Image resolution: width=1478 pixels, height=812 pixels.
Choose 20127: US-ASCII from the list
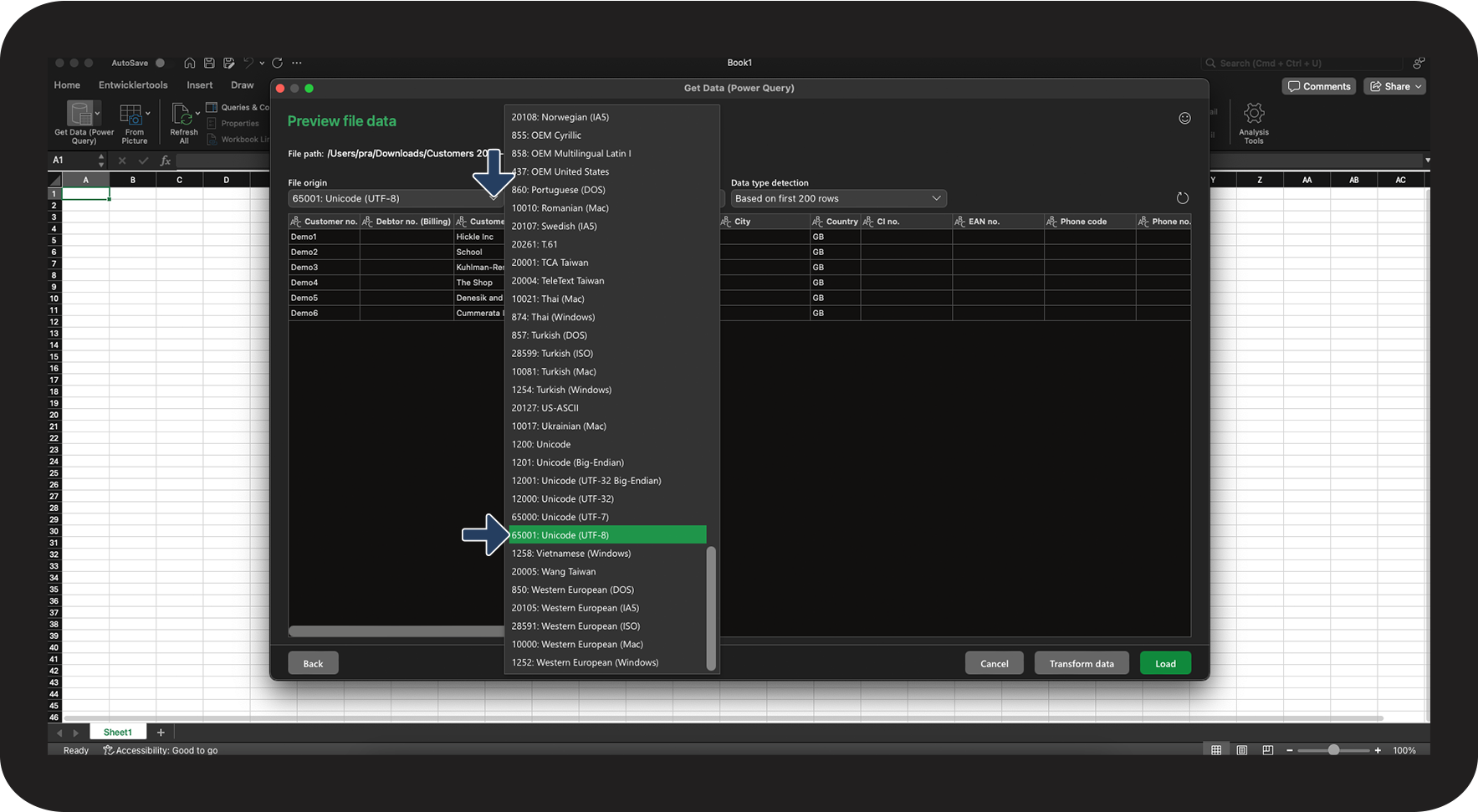pyautogui.click(x=545, y=408)
